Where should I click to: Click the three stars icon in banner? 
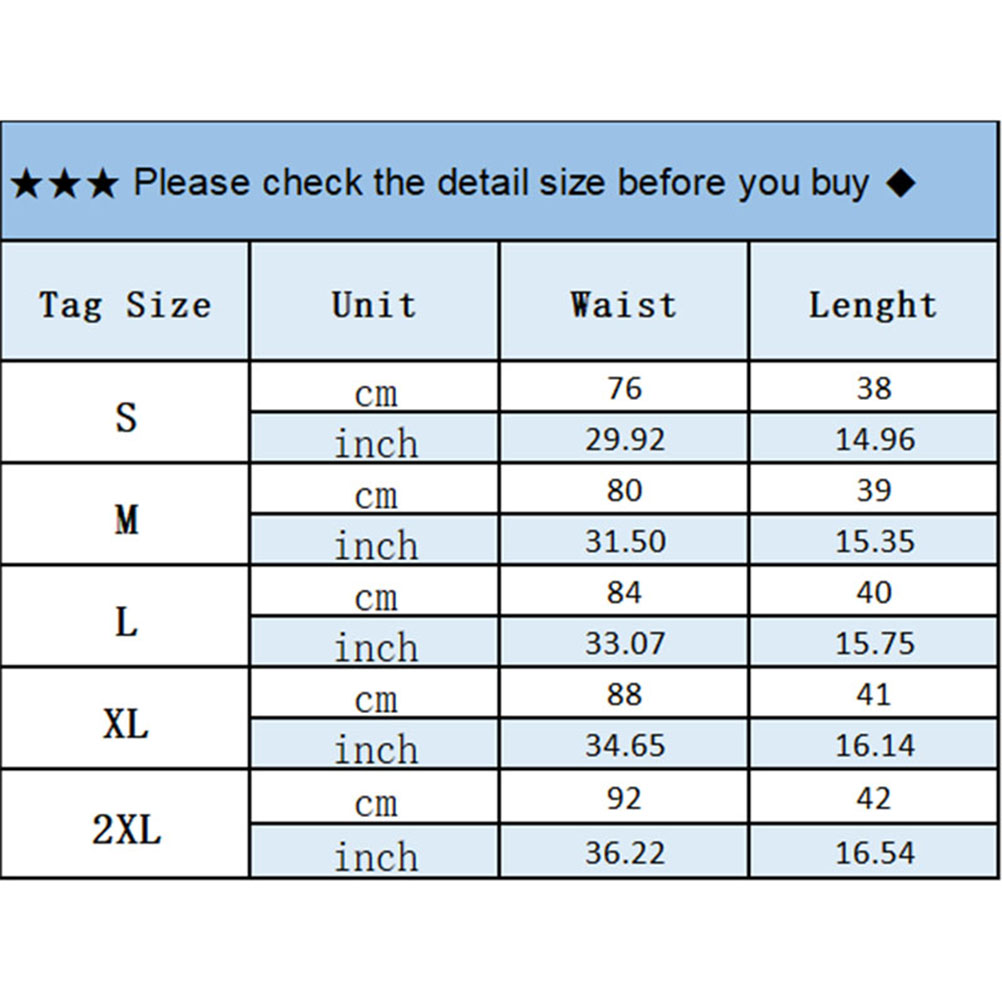(x=64, y=184)
